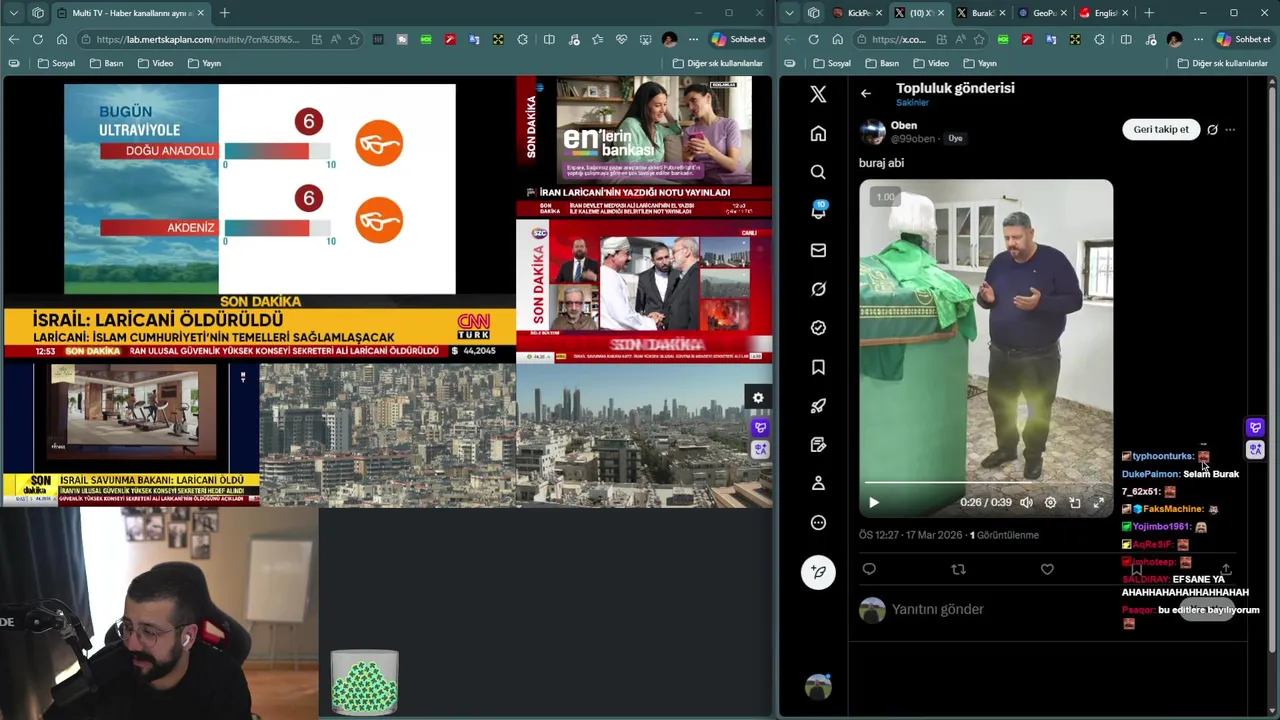This screenshot has width=1280, height=720.
Task: Select ultraviolet weather forecast stream tile
Action: [x=259, y=189]
